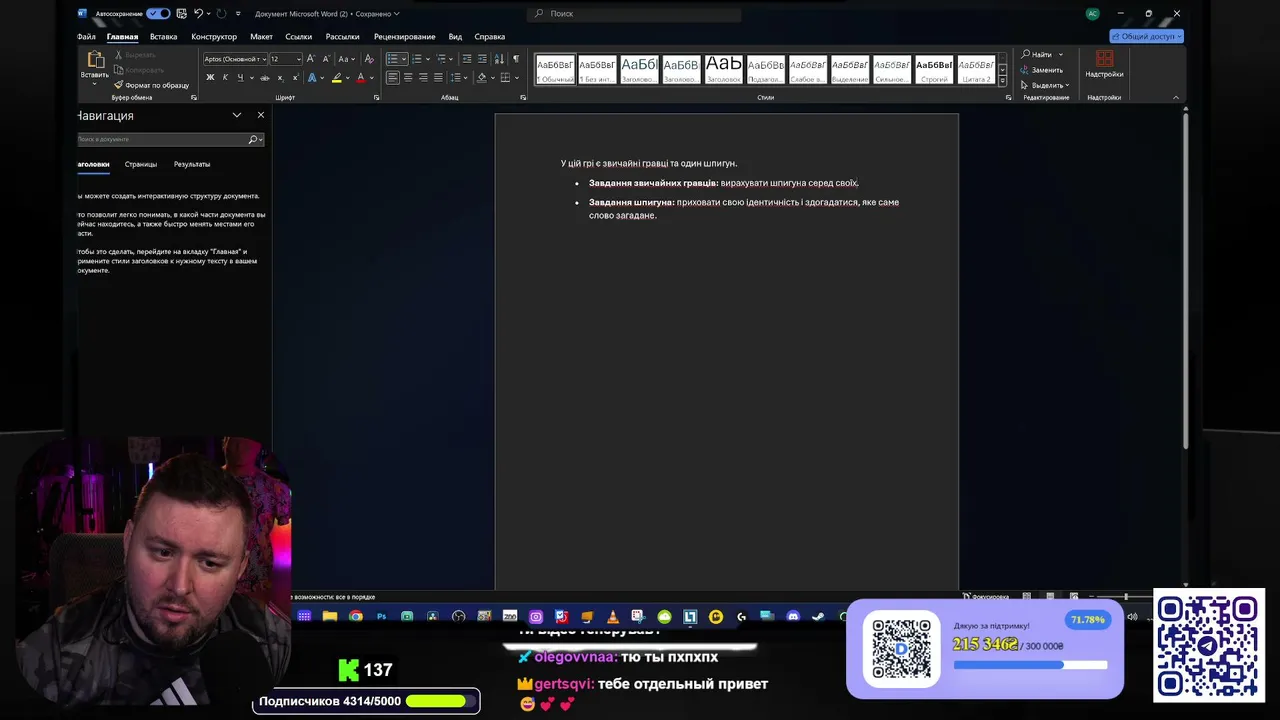Apply subscript formatting
The width and height of the screenshot is (1280, 720).
click(280, 77)
